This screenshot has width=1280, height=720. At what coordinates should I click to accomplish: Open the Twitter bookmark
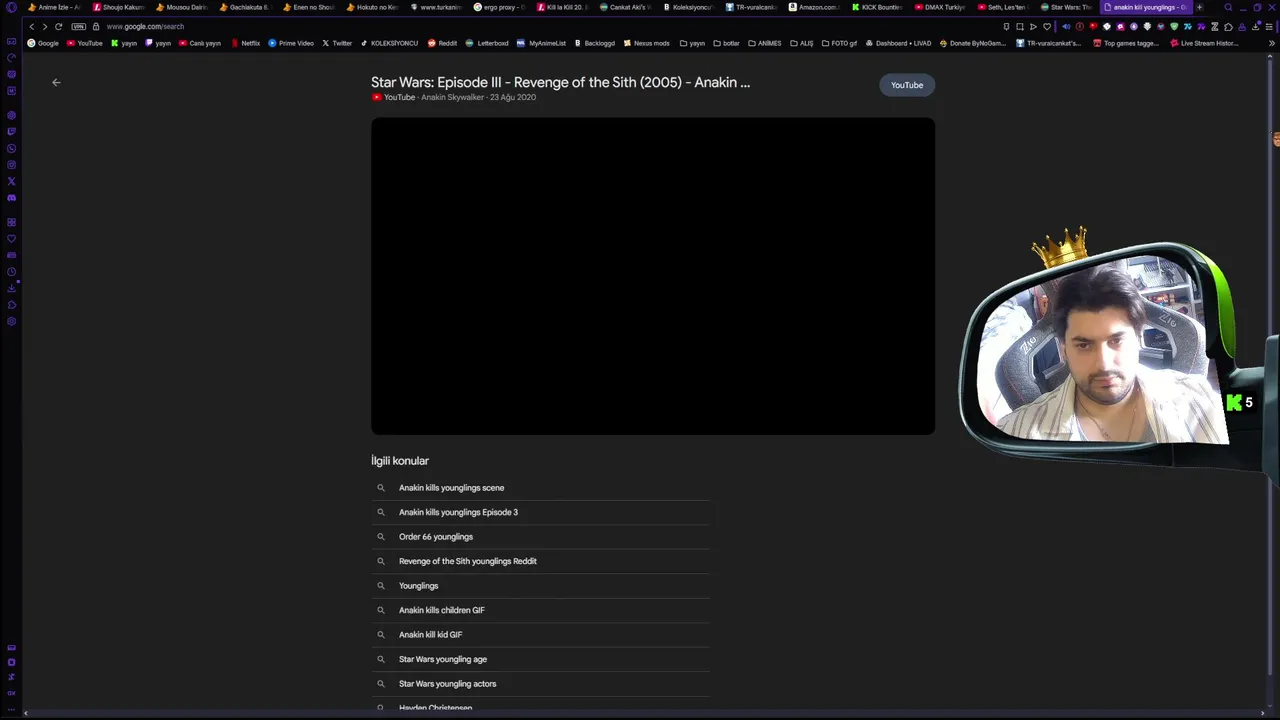(337, 43)
